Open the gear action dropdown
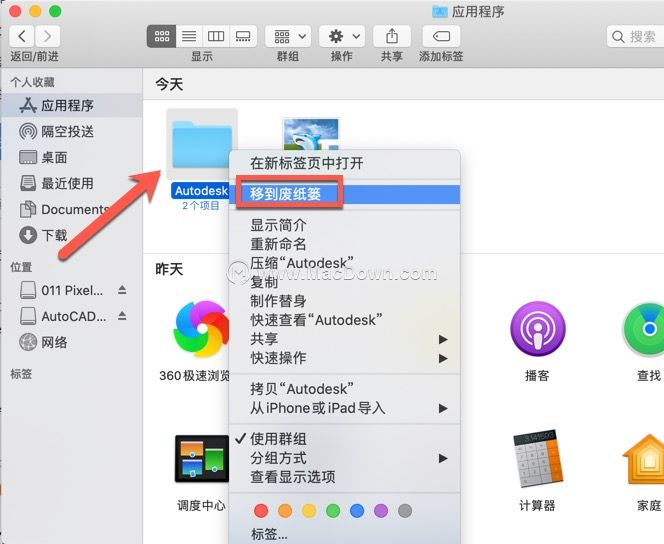The image size is (664, 544). [x=342, y=36]
